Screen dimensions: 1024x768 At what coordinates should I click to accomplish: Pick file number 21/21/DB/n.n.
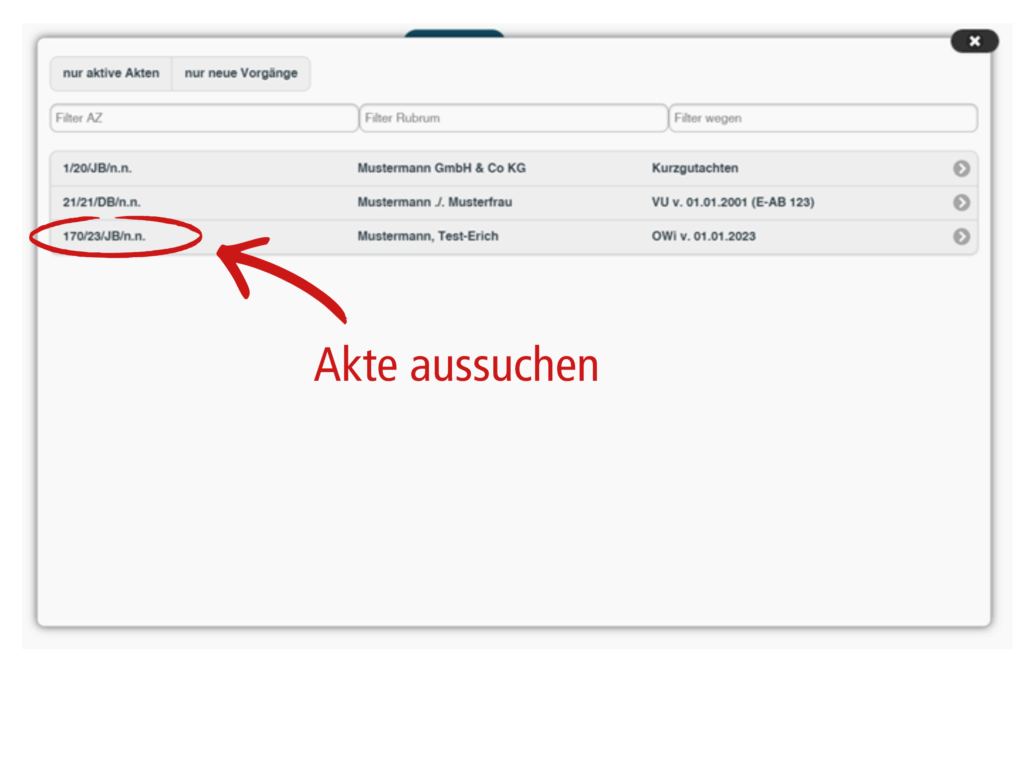[x=101, y=203]
